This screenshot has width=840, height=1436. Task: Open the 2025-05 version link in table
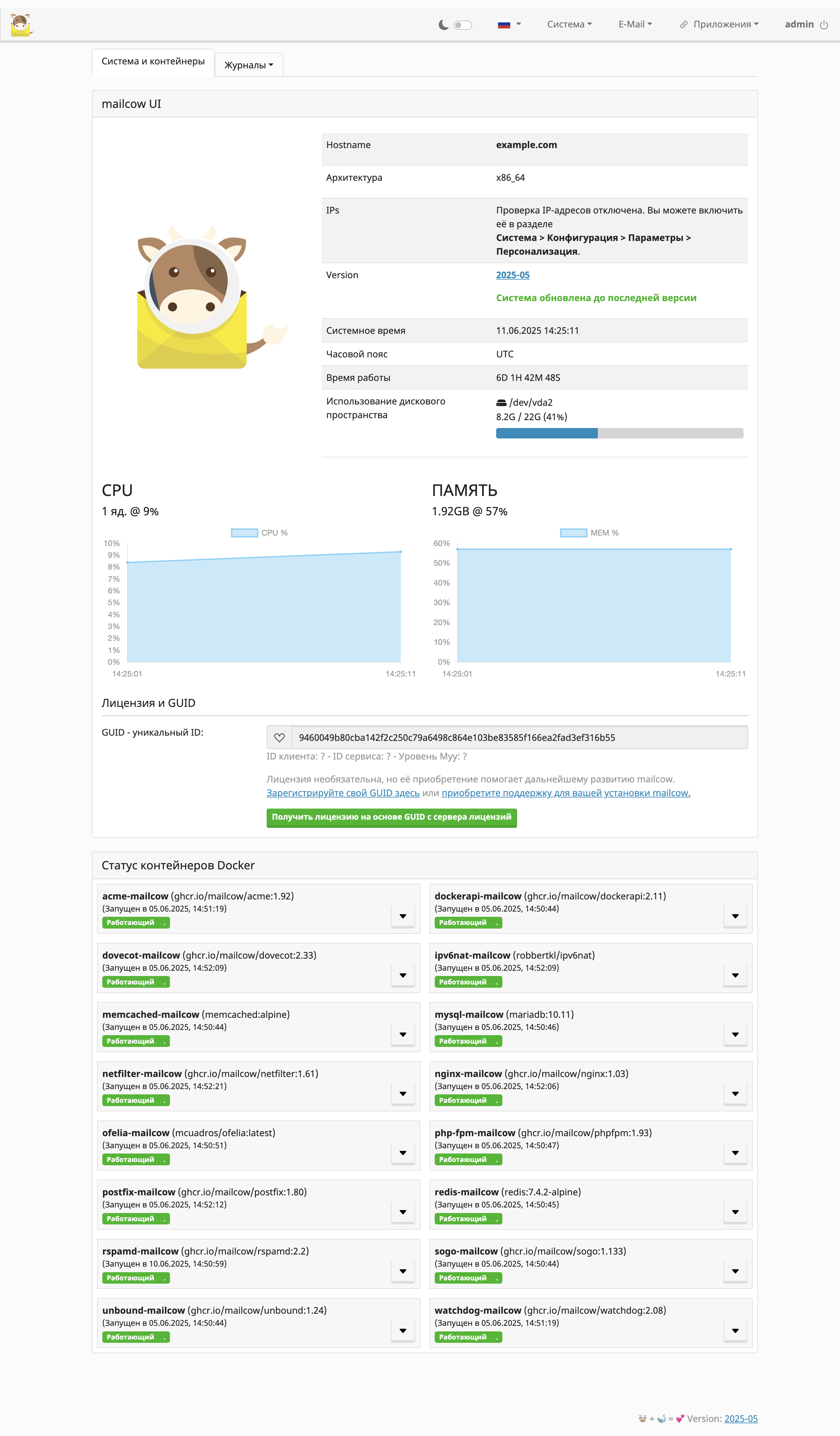[x=512, y=275]
